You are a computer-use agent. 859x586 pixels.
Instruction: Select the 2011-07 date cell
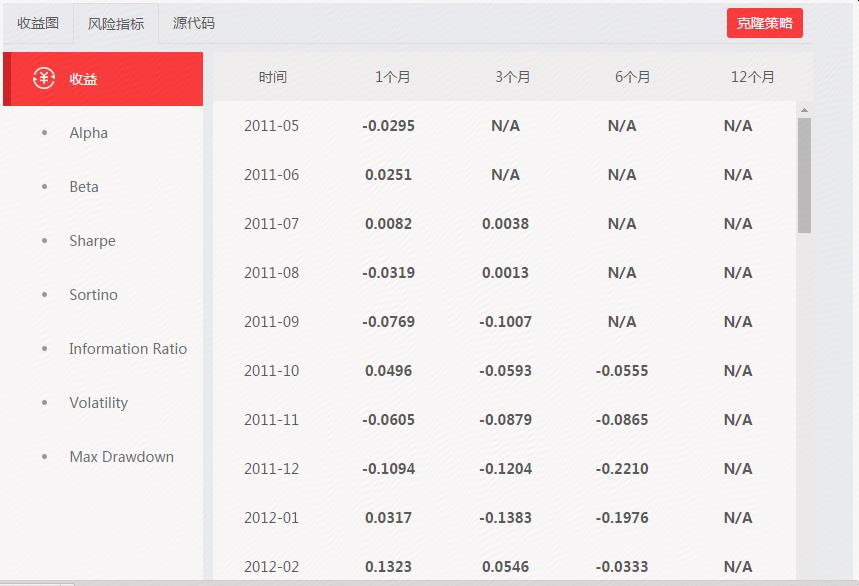click(272, 224)
